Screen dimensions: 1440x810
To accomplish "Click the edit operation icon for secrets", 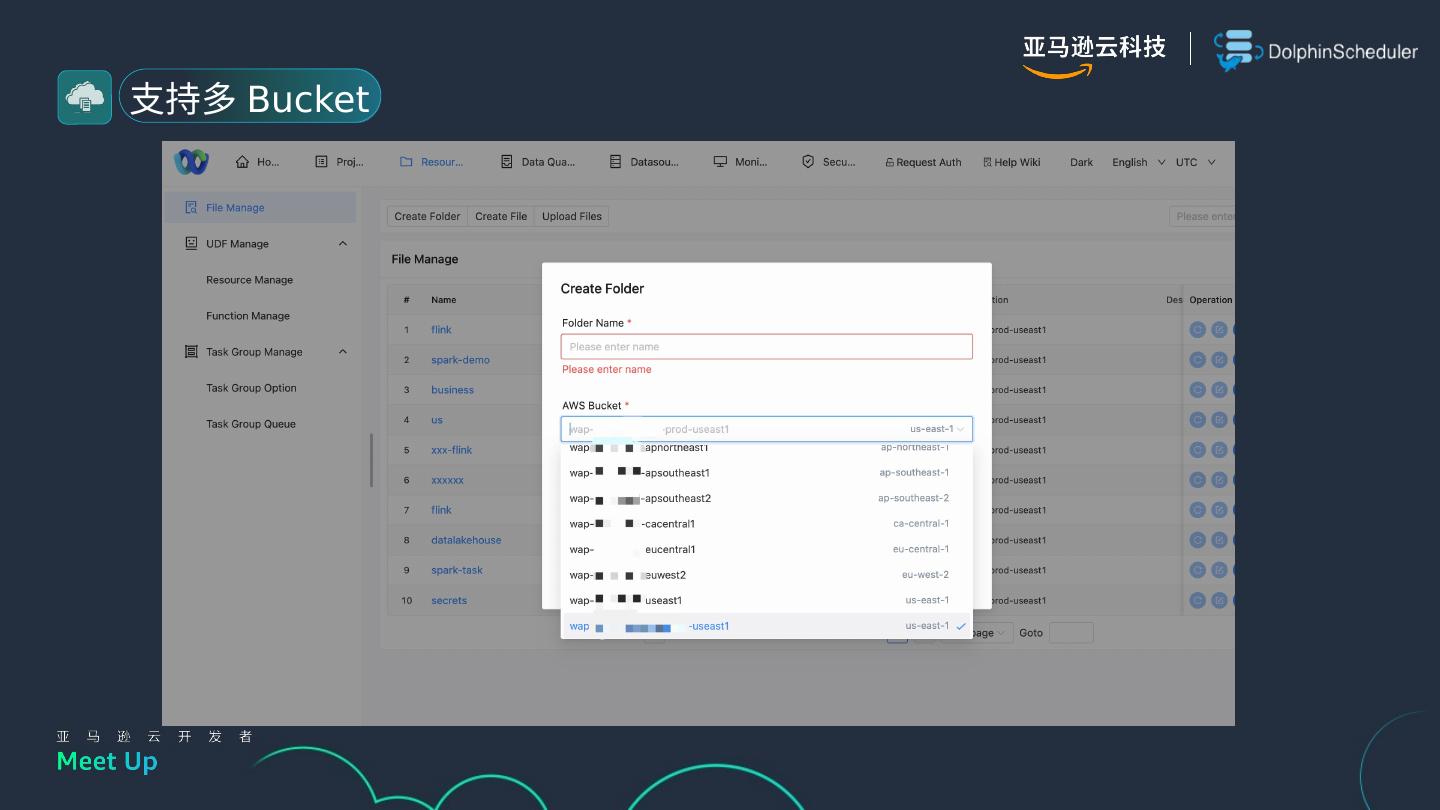I will (1219, 600).
